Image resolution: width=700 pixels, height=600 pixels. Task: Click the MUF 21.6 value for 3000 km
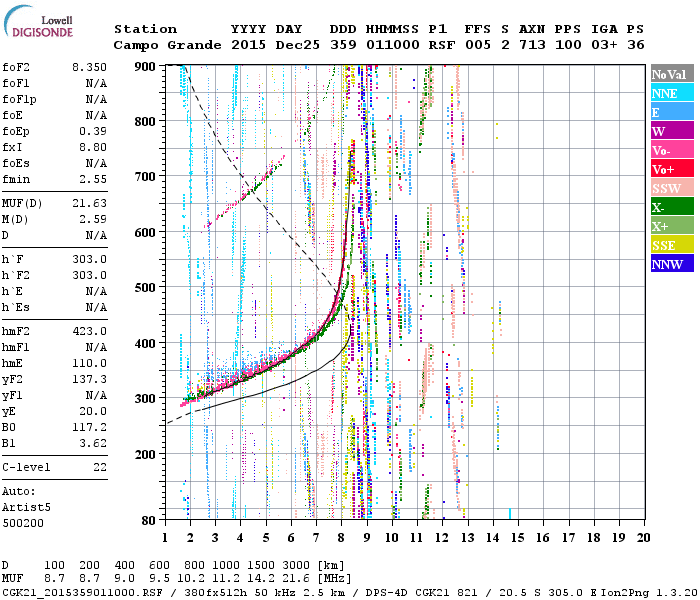click(296, 578)
